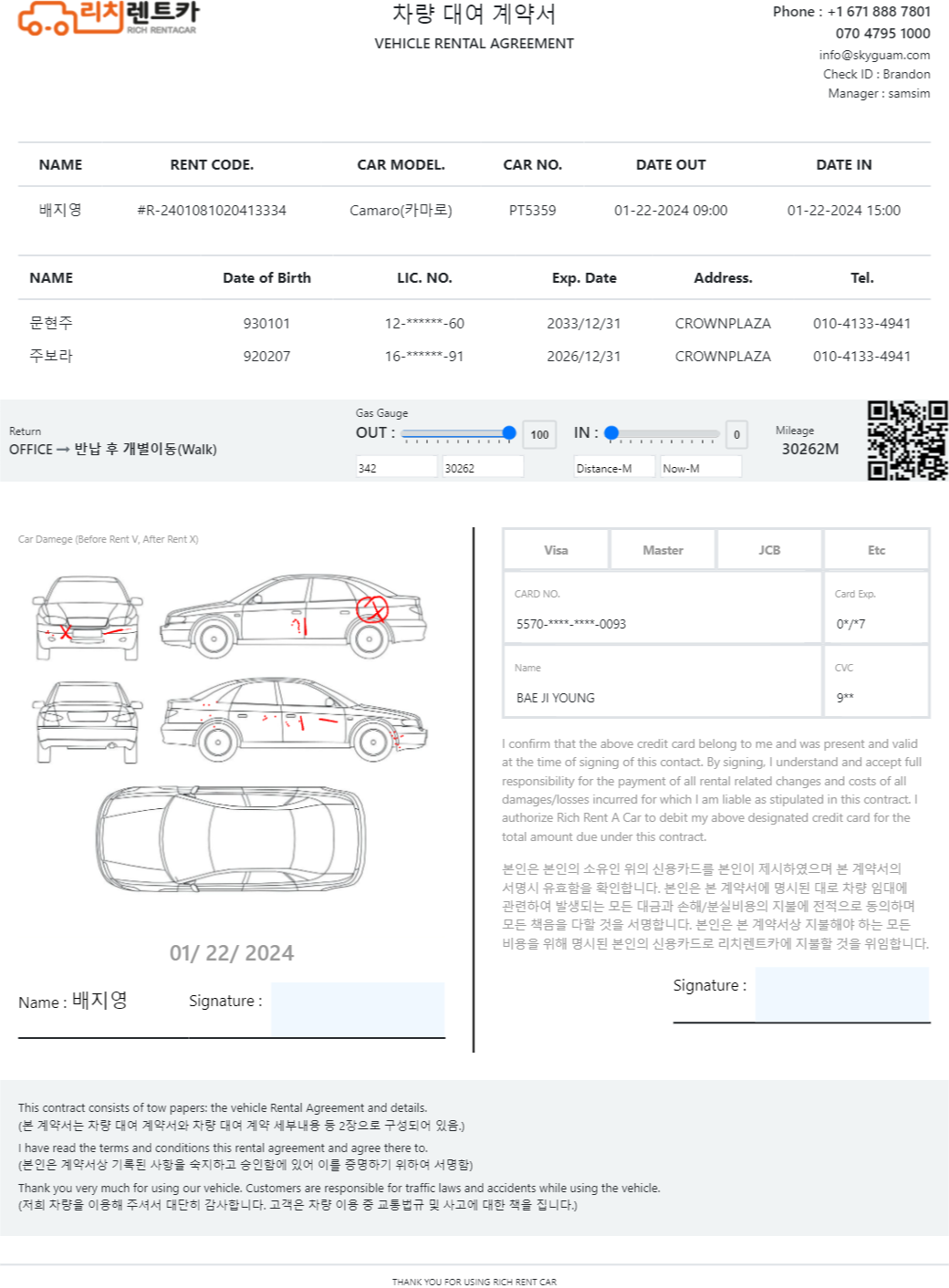Click license number 16-******-91
This screenshot has height=1288, width=949.
[x=424, y=357]
